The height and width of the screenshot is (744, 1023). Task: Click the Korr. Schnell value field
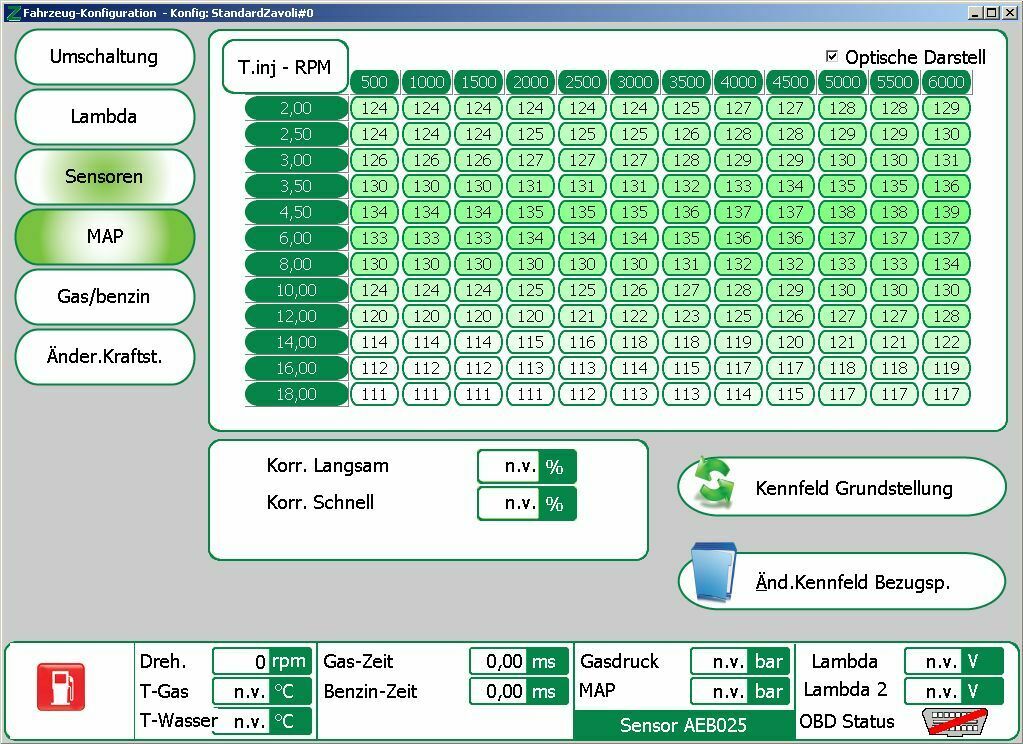coord(509,503)
